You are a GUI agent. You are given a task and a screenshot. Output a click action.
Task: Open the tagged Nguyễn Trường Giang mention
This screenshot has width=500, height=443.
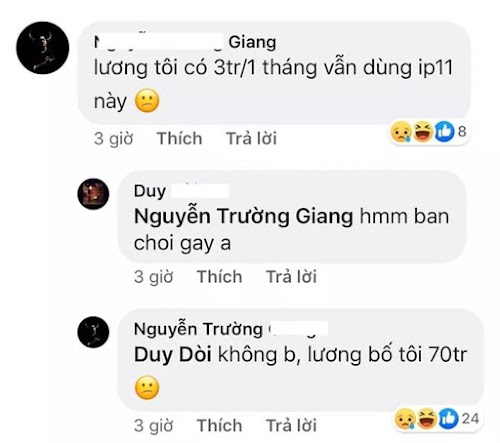click(243, 217)
